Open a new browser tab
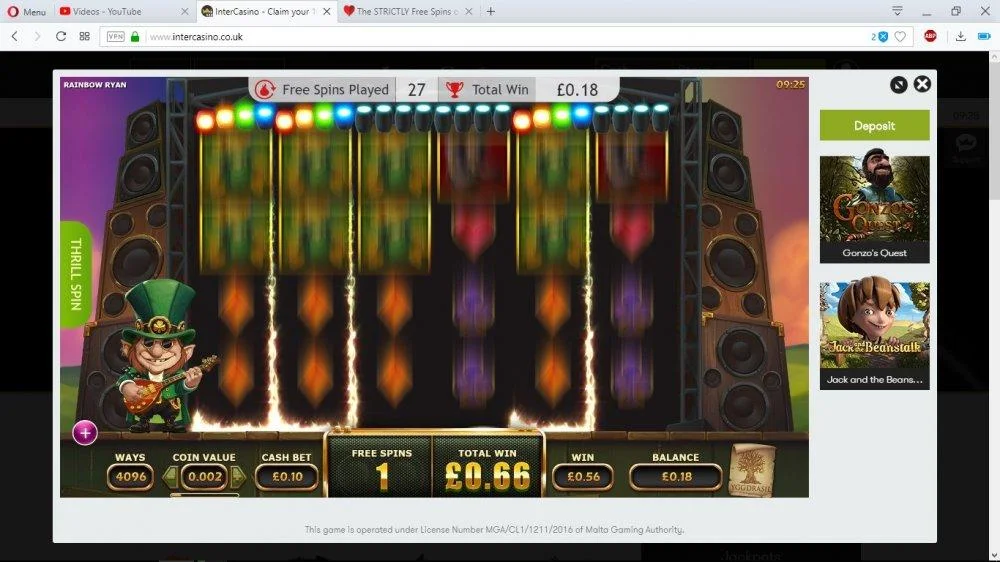The image size is (1000, 562). tap(490, 11)
